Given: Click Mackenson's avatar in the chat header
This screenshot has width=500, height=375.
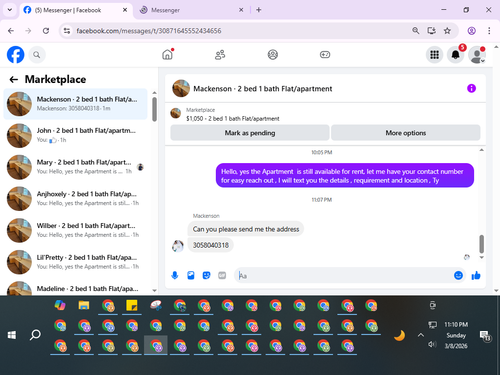Looking at the screenshot, I should [181, 88].
